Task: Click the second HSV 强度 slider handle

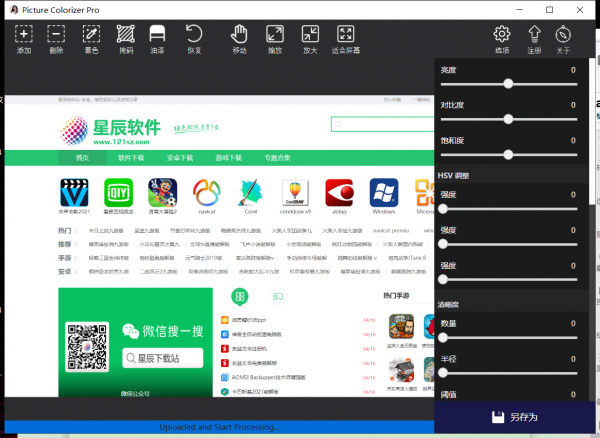Action: (443, 244)
